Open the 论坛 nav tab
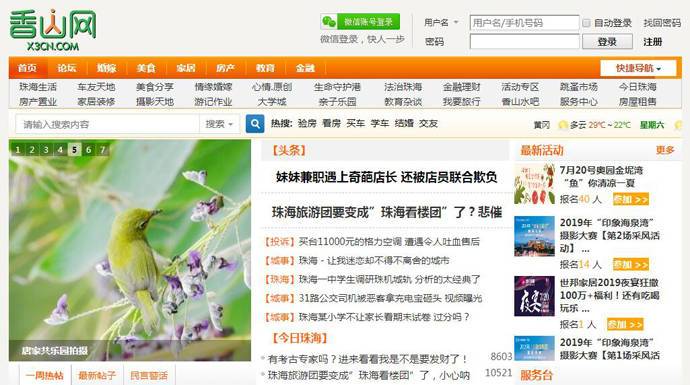This screenshot has height=385, width=690. [x=67, y=68]
